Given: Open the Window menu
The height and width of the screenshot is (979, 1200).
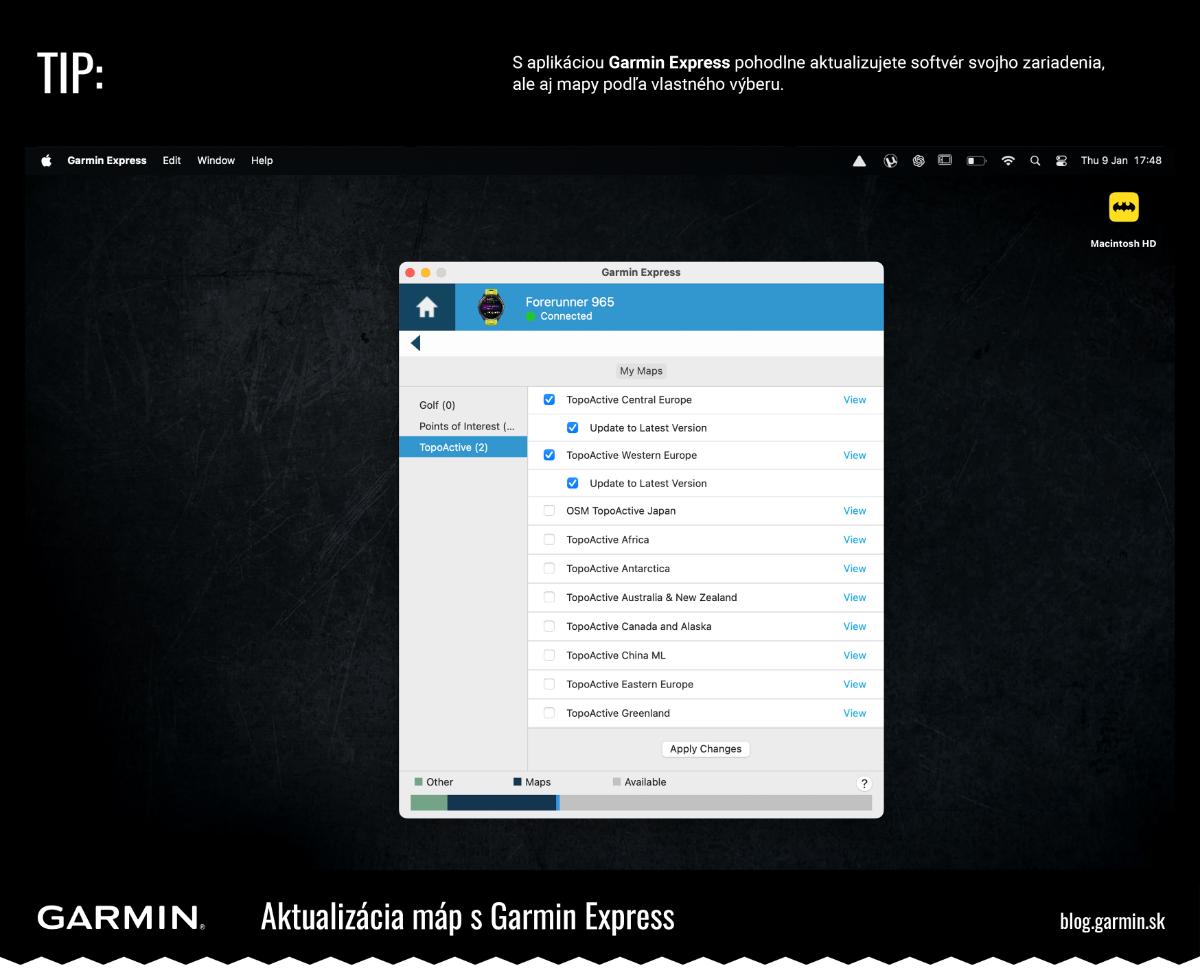Looking at the screenshot, I should (216, 160).
